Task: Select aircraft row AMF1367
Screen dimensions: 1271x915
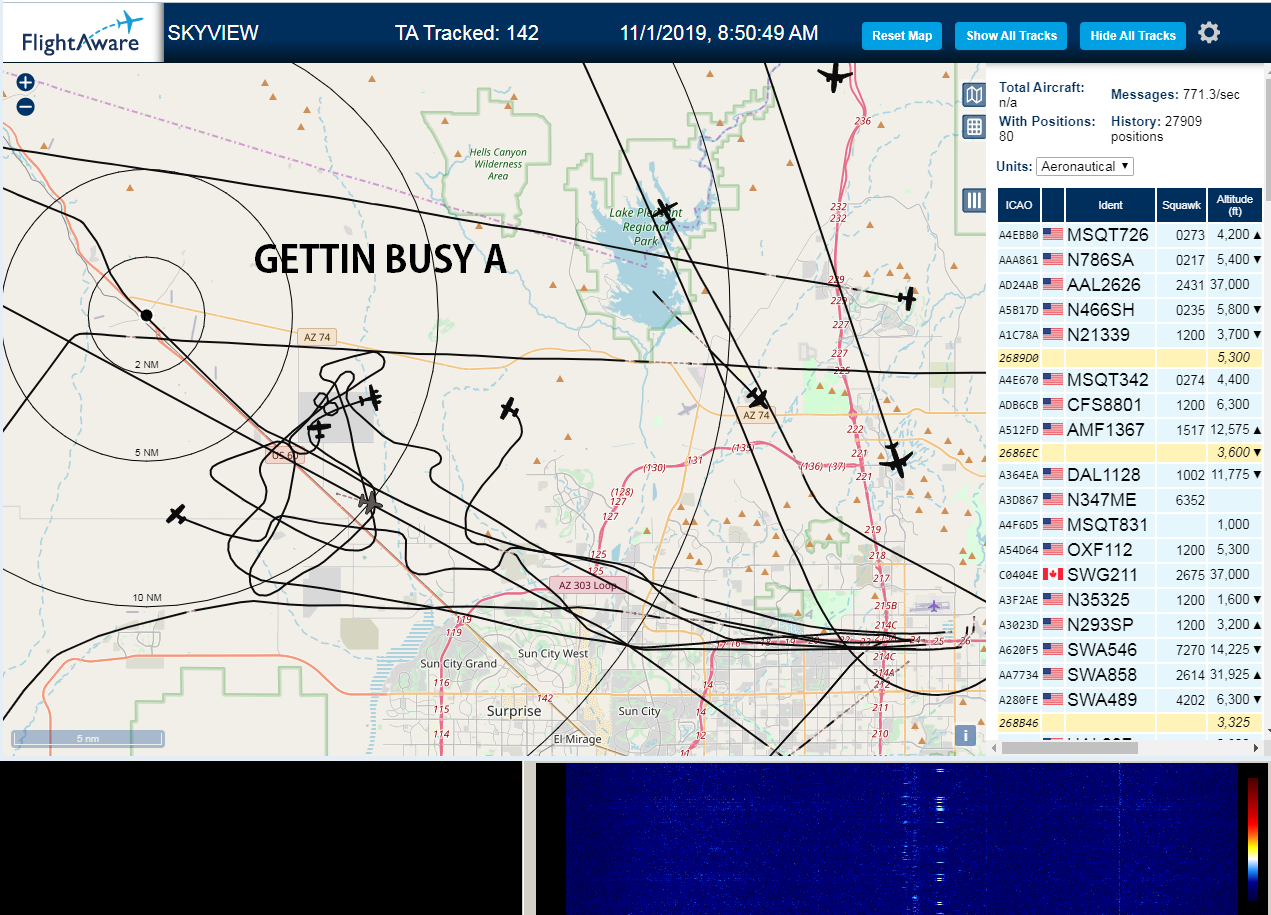Action: click(x=1130, y=430)
